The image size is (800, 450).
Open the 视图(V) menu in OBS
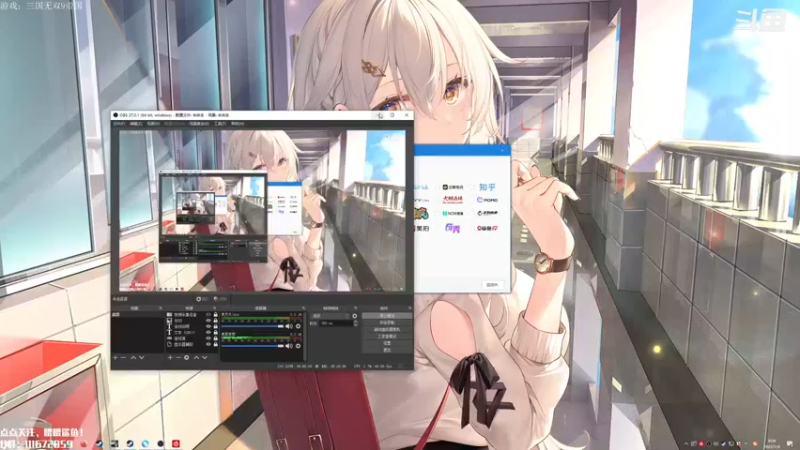[x=153, y=123]
